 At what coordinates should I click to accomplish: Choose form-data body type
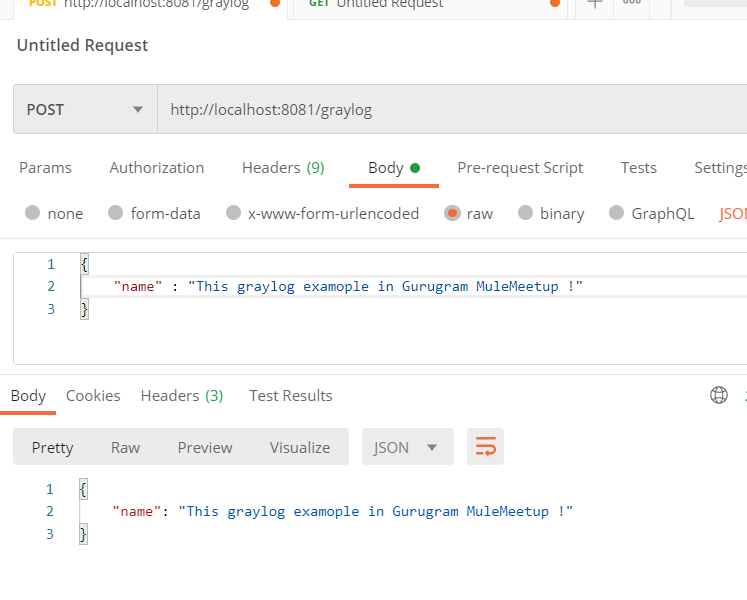[x=115, y=213]
